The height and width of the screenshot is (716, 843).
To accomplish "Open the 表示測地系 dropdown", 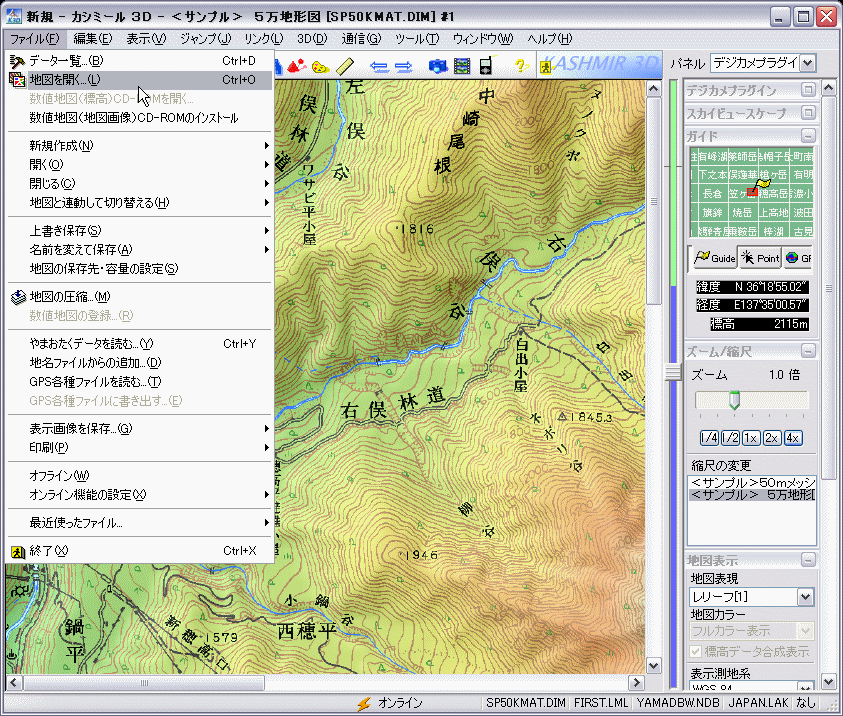I will pos(805,687).
